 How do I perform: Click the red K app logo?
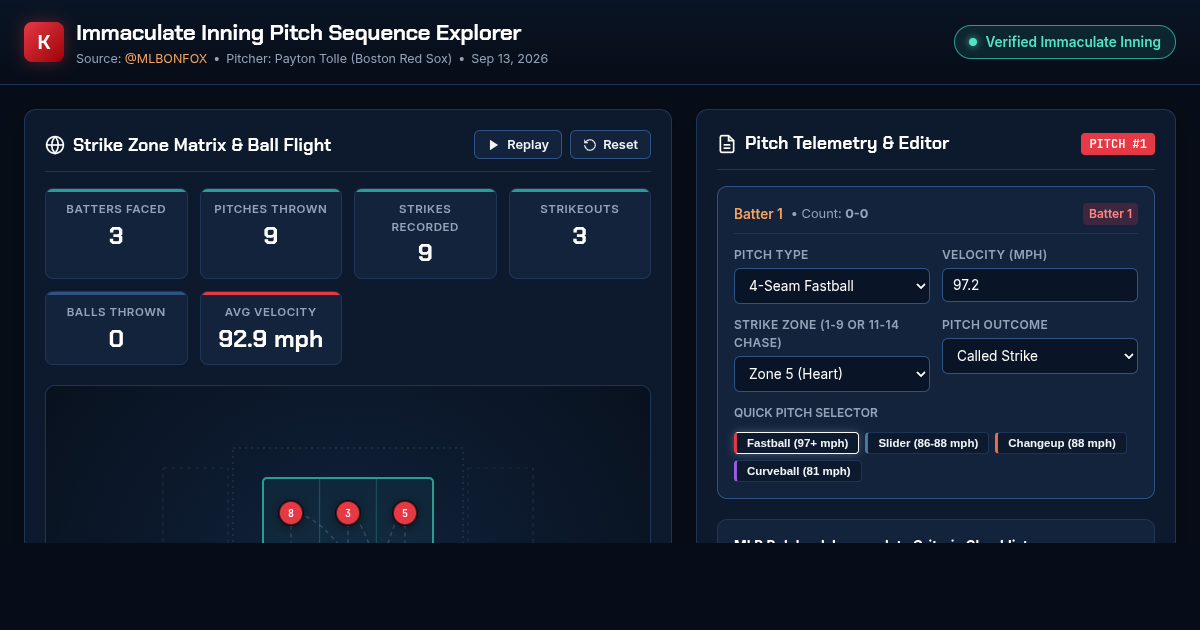click(44, 42)
